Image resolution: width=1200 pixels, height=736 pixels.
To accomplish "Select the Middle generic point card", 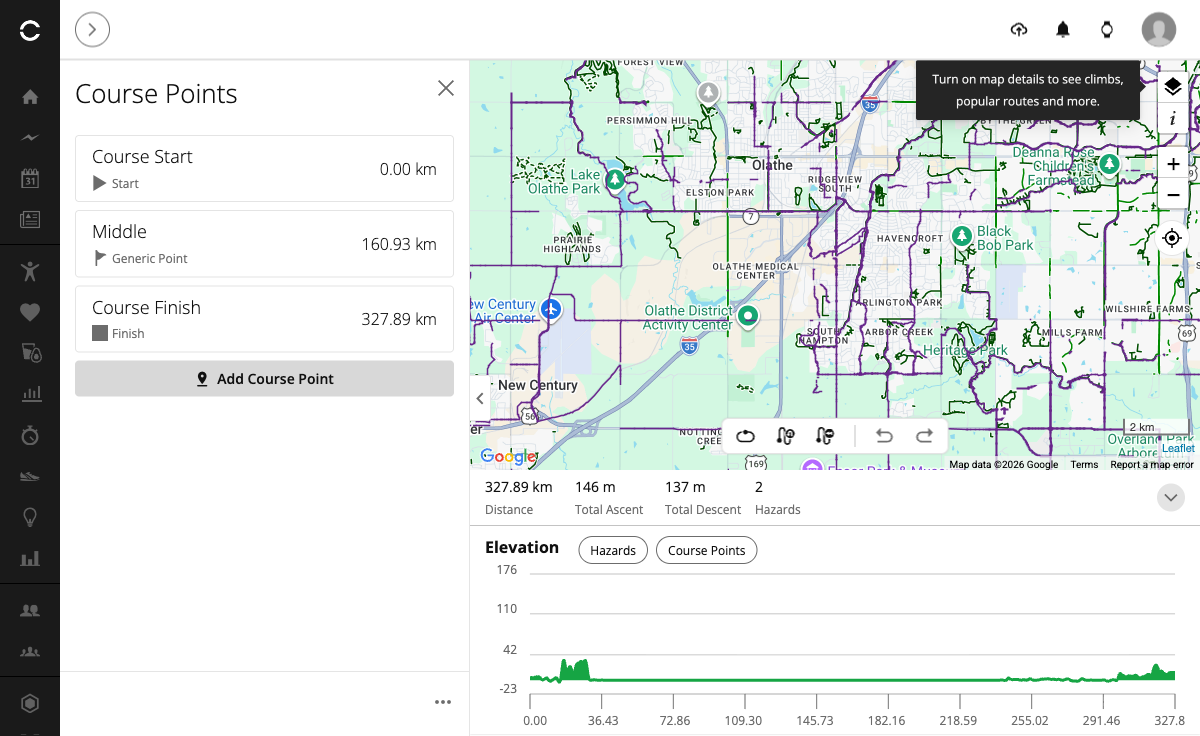I will coord(264,244).
